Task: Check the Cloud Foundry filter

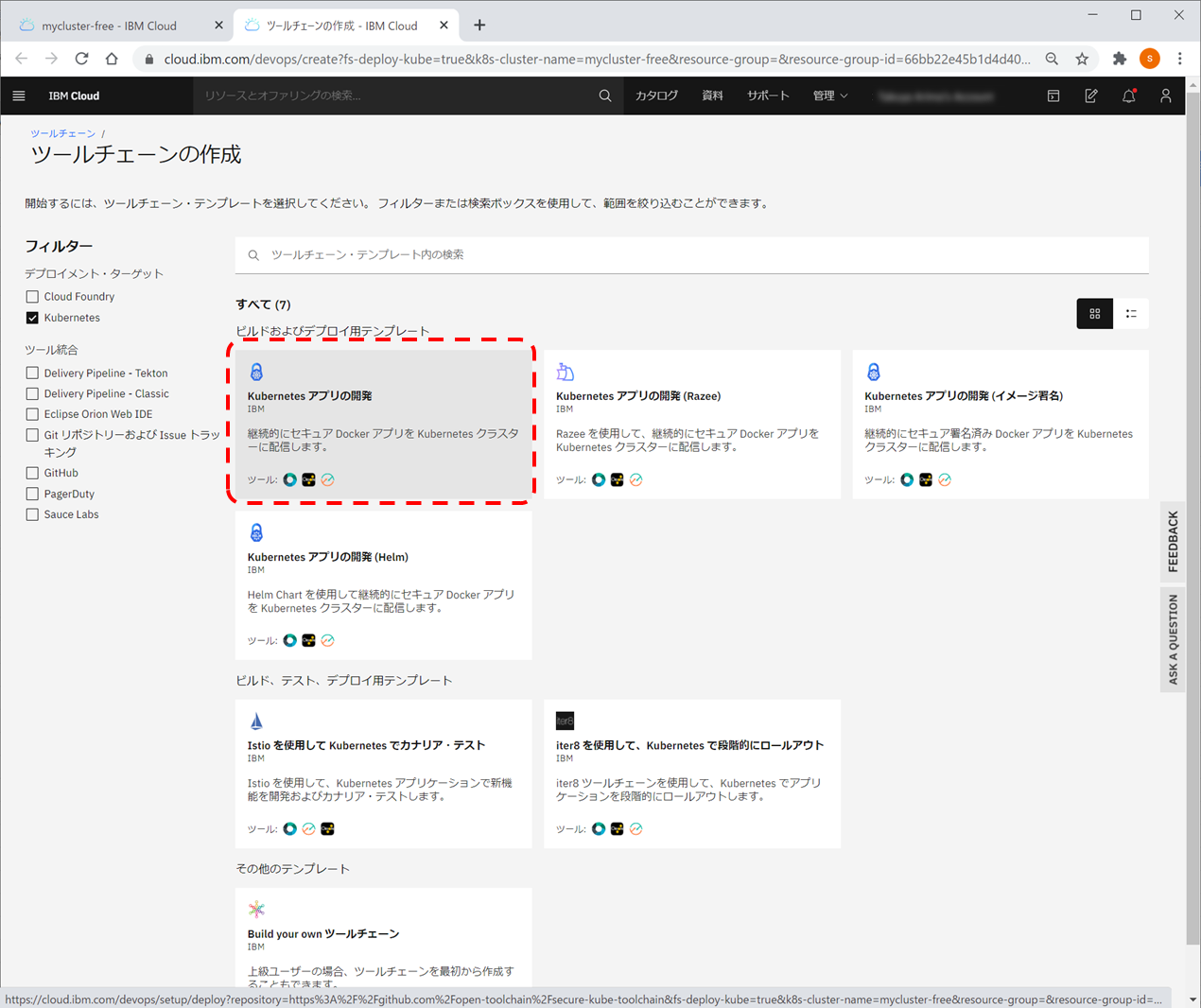Action: (x=32, y=297)
